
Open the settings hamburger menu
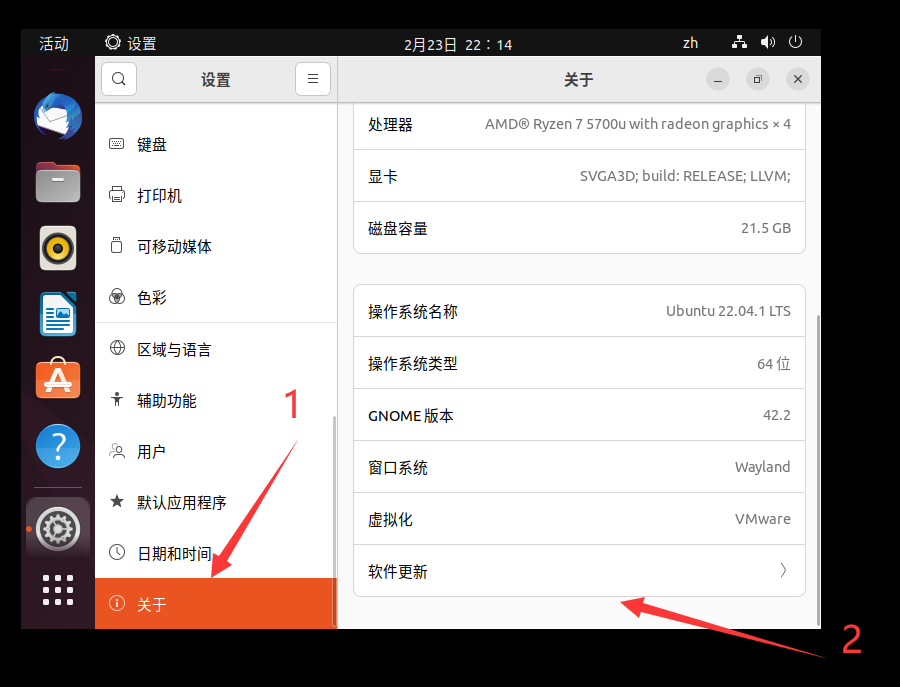[313, 79]
